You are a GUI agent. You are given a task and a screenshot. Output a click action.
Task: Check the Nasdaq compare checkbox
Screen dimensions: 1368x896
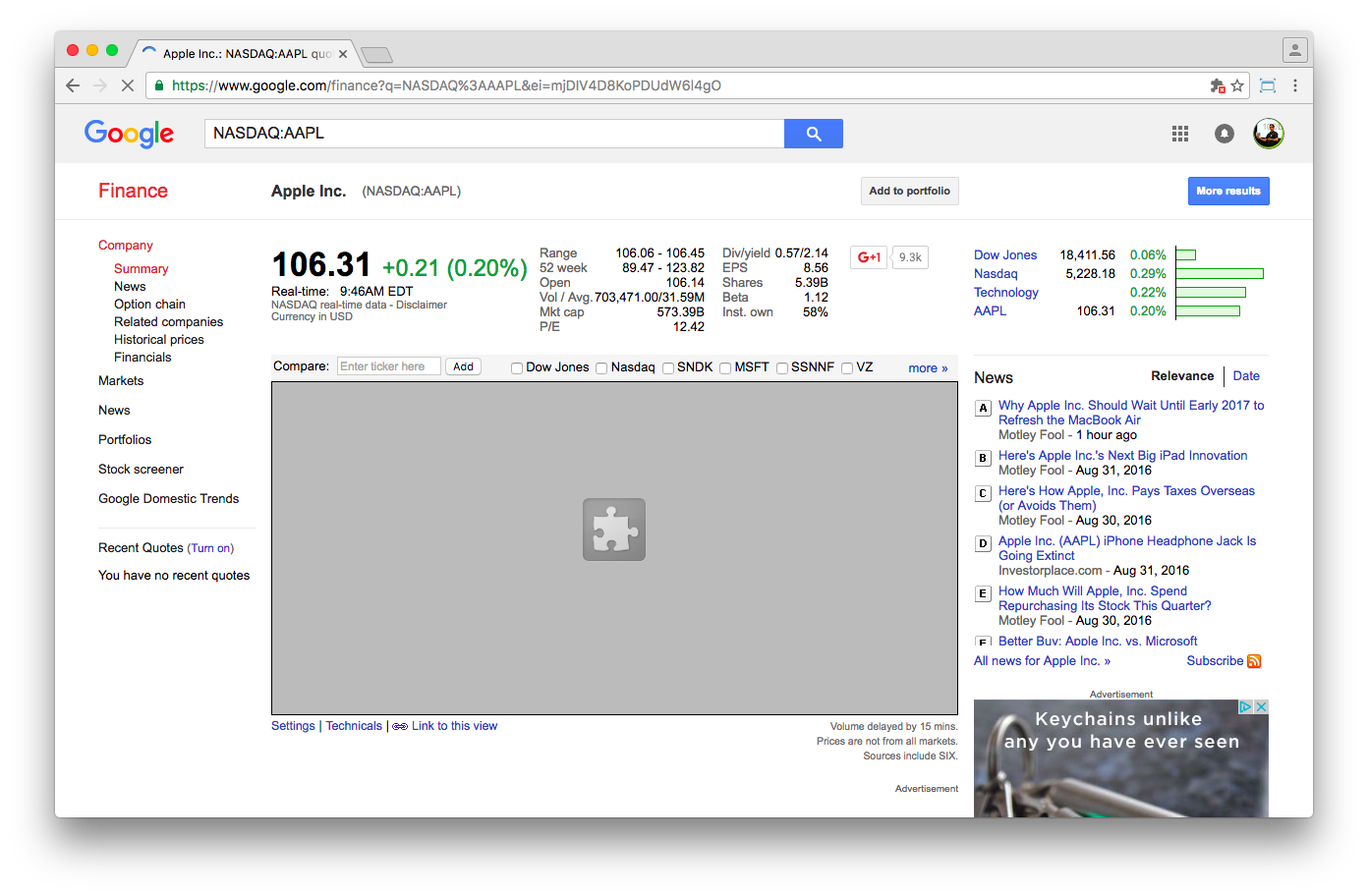(x=600, y=368)
